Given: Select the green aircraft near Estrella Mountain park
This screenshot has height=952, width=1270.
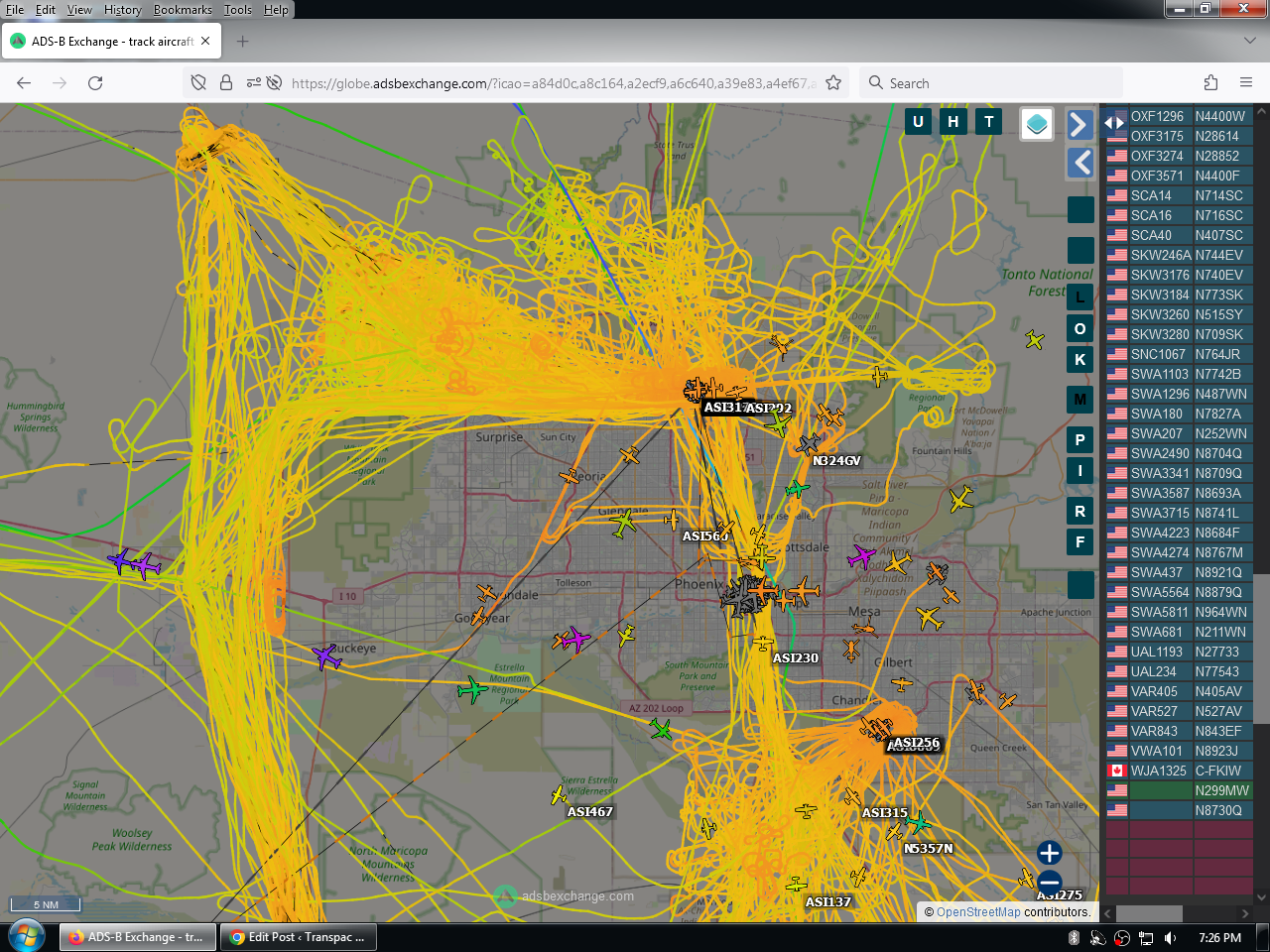Looking at the screenshot, I should [x=473, y=688].
